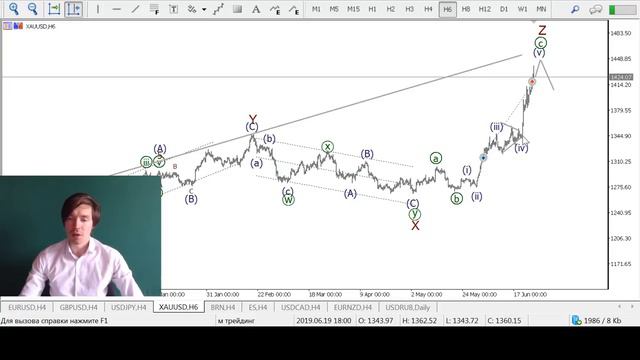Click the webcam video overlay
The image size is (640, 360).
[80, 236]
